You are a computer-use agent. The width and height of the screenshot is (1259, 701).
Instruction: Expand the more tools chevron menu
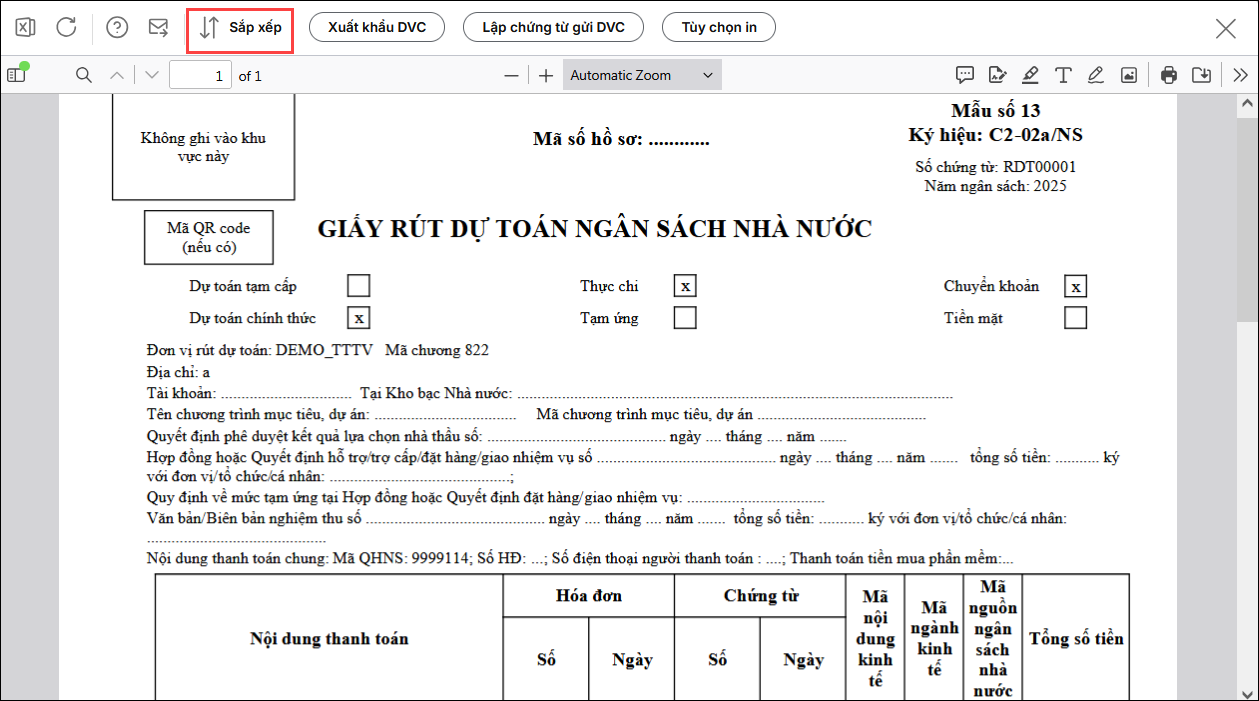tap(1240, 75)
